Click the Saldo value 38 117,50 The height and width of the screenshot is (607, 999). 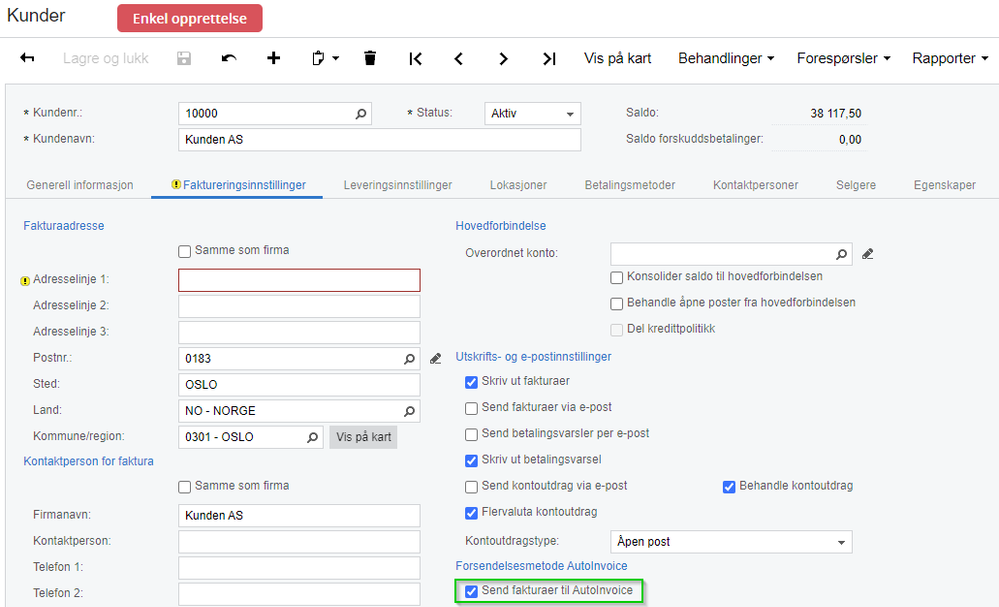click(835, 113)
